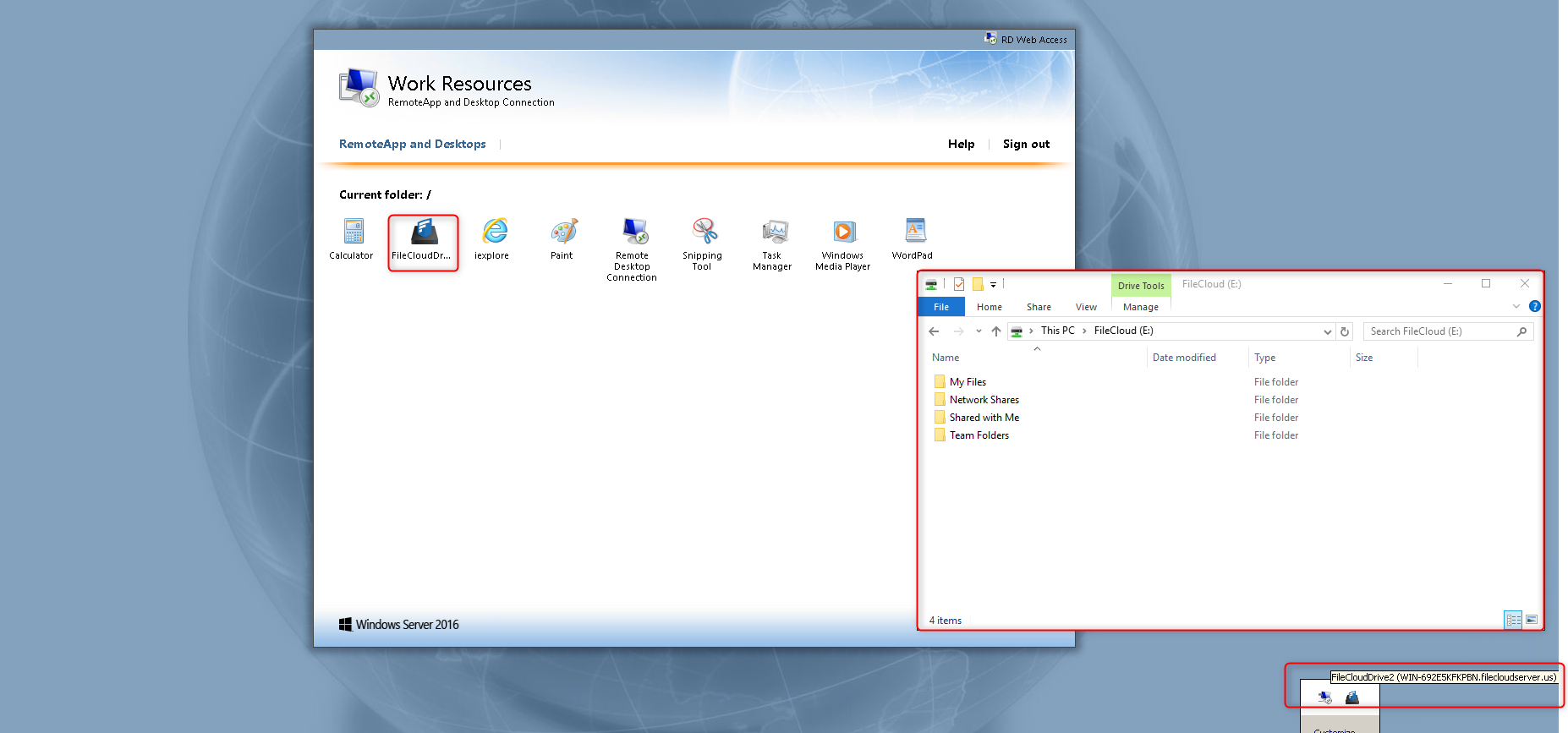Switch to details view in Explorer
1568x733 pixels.
pyautogui.click(x=1513, y=620)
